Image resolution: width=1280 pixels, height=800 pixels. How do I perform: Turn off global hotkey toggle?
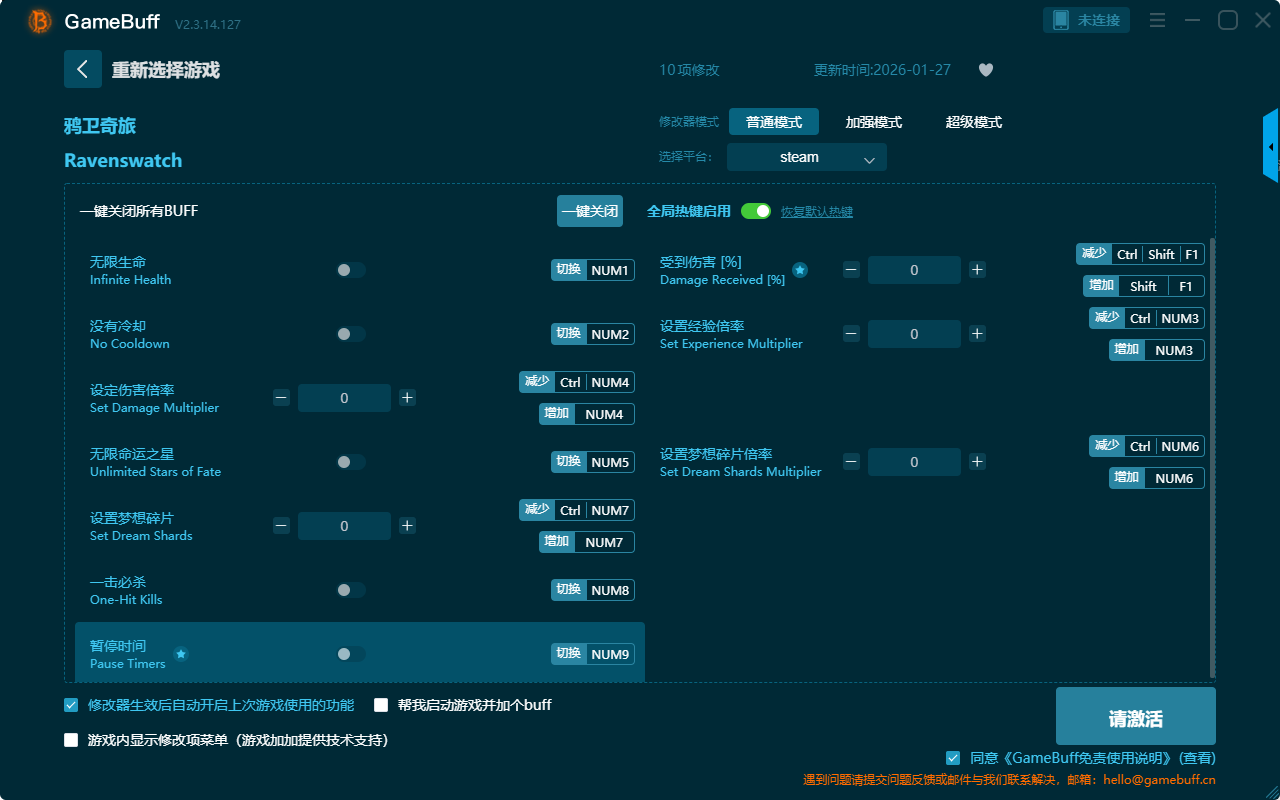pyautogui.click(x=756, y=211)
